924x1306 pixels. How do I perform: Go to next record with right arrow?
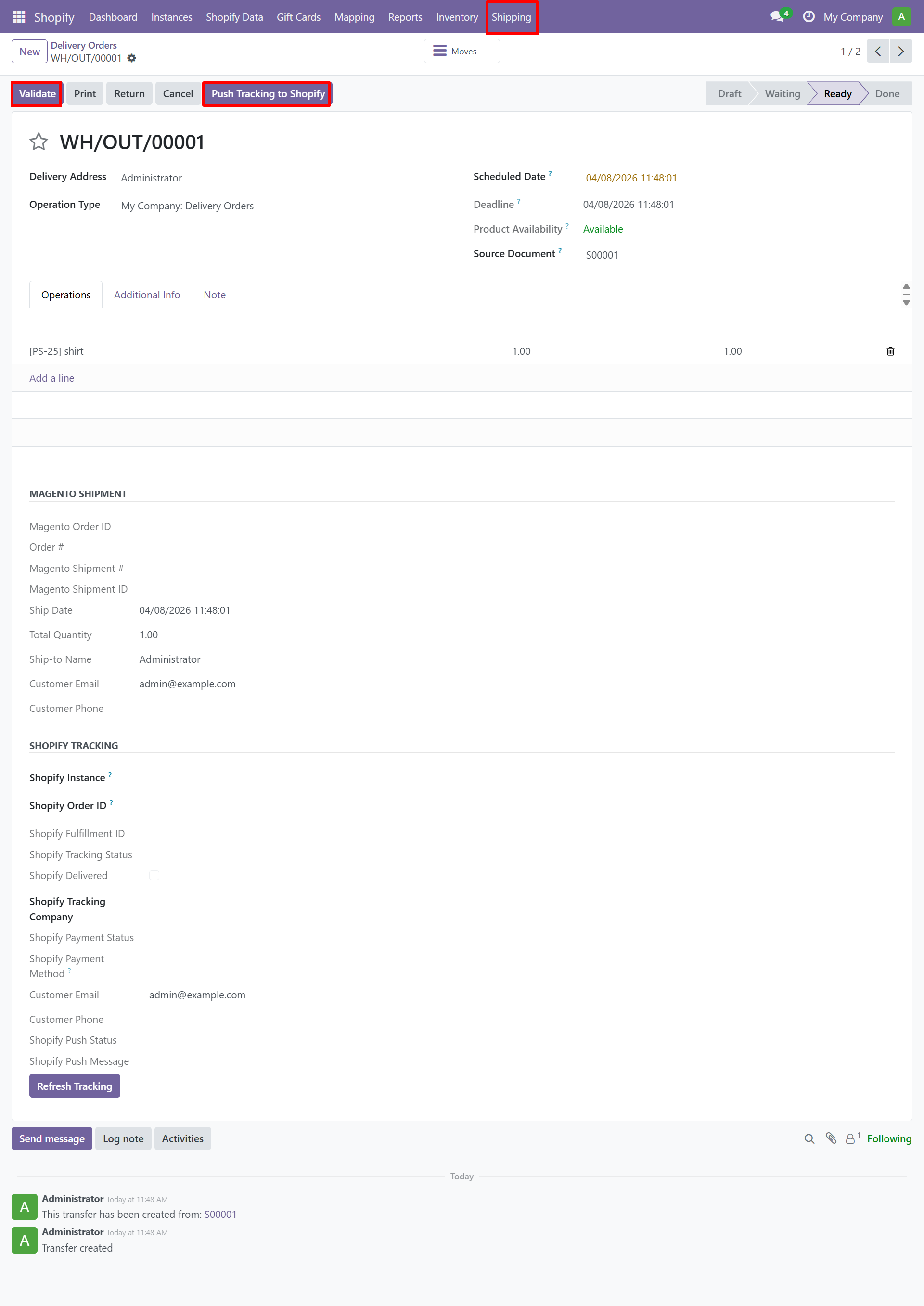pos(901,51)
